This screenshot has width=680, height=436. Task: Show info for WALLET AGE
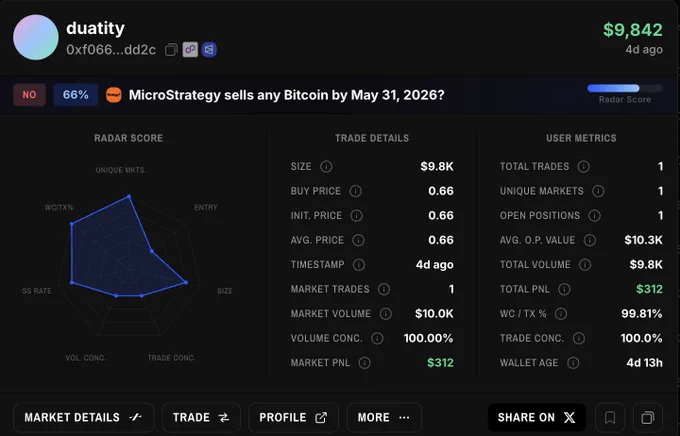(573, 363)
